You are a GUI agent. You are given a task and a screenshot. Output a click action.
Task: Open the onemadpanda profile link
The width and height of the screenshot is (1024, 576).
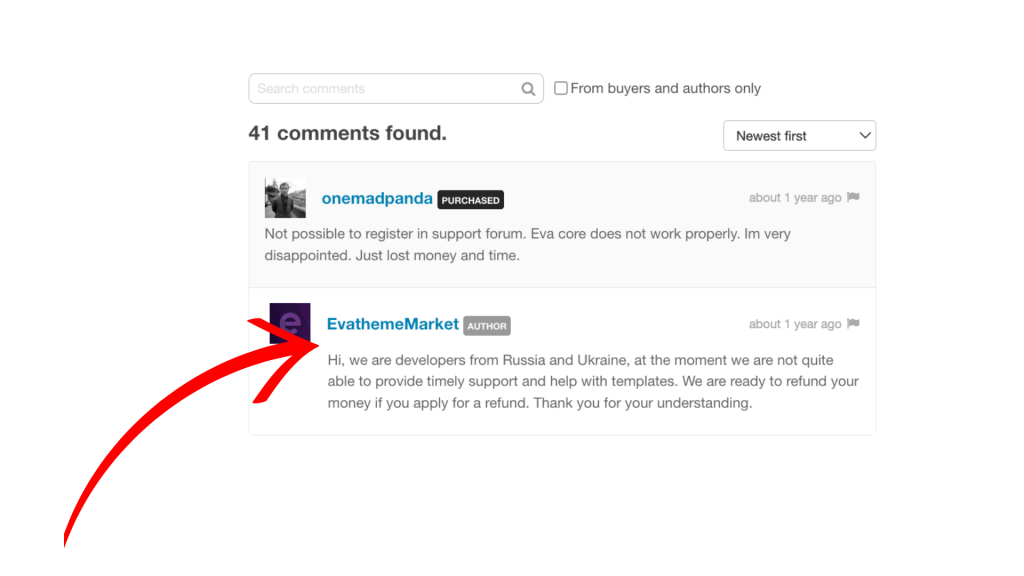pyautogui.click(x=377, y=199)
